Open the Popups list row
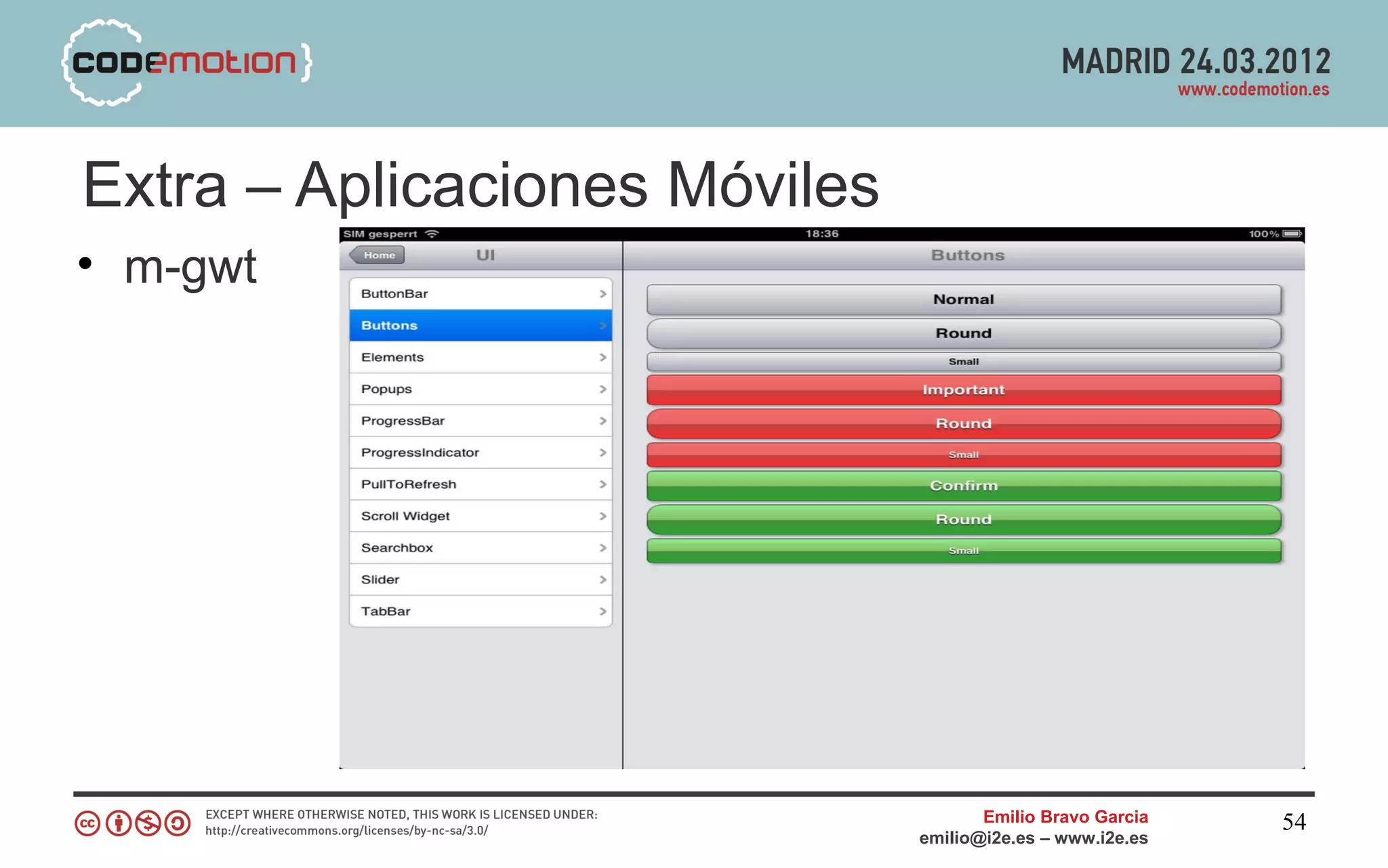Image resolution: width=1388 pixels, height=868 pixels. tap(481, 389)
